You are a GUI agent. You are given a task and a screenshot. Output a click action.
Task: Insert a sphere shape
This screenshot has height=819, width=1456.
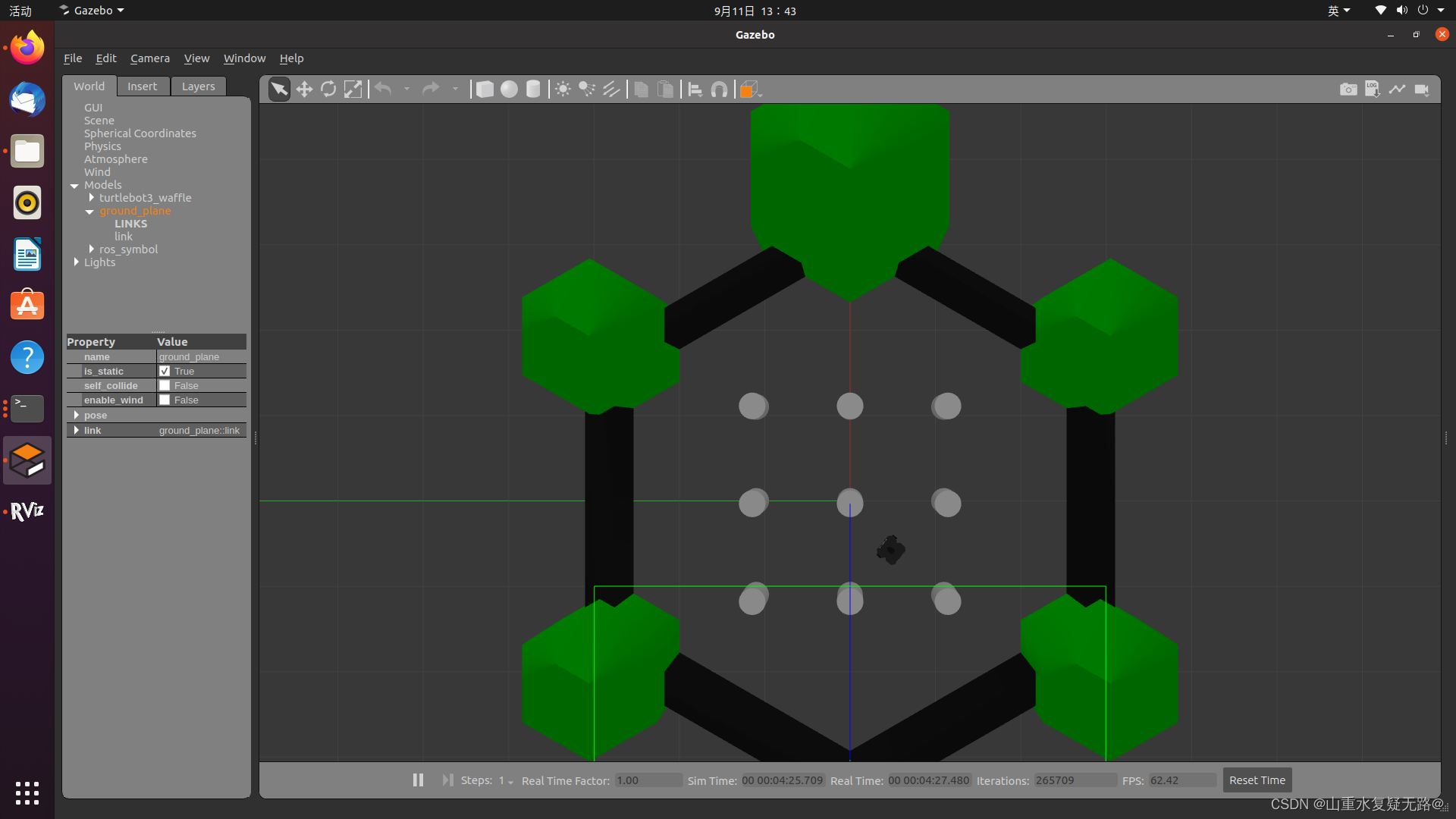(x=509, y=89)
